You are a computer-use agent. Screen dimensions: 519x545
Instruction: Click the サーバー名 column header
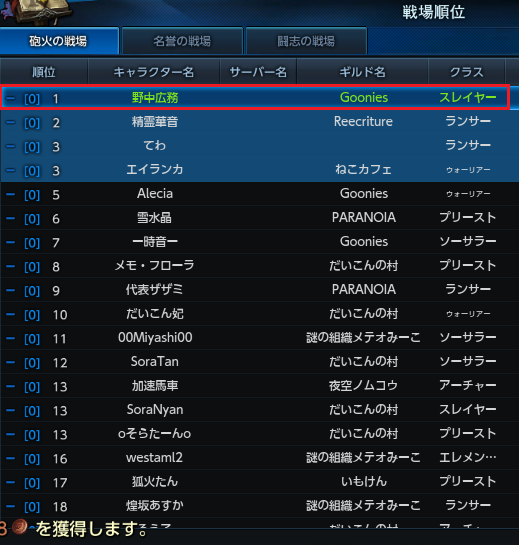pos(258,72)
